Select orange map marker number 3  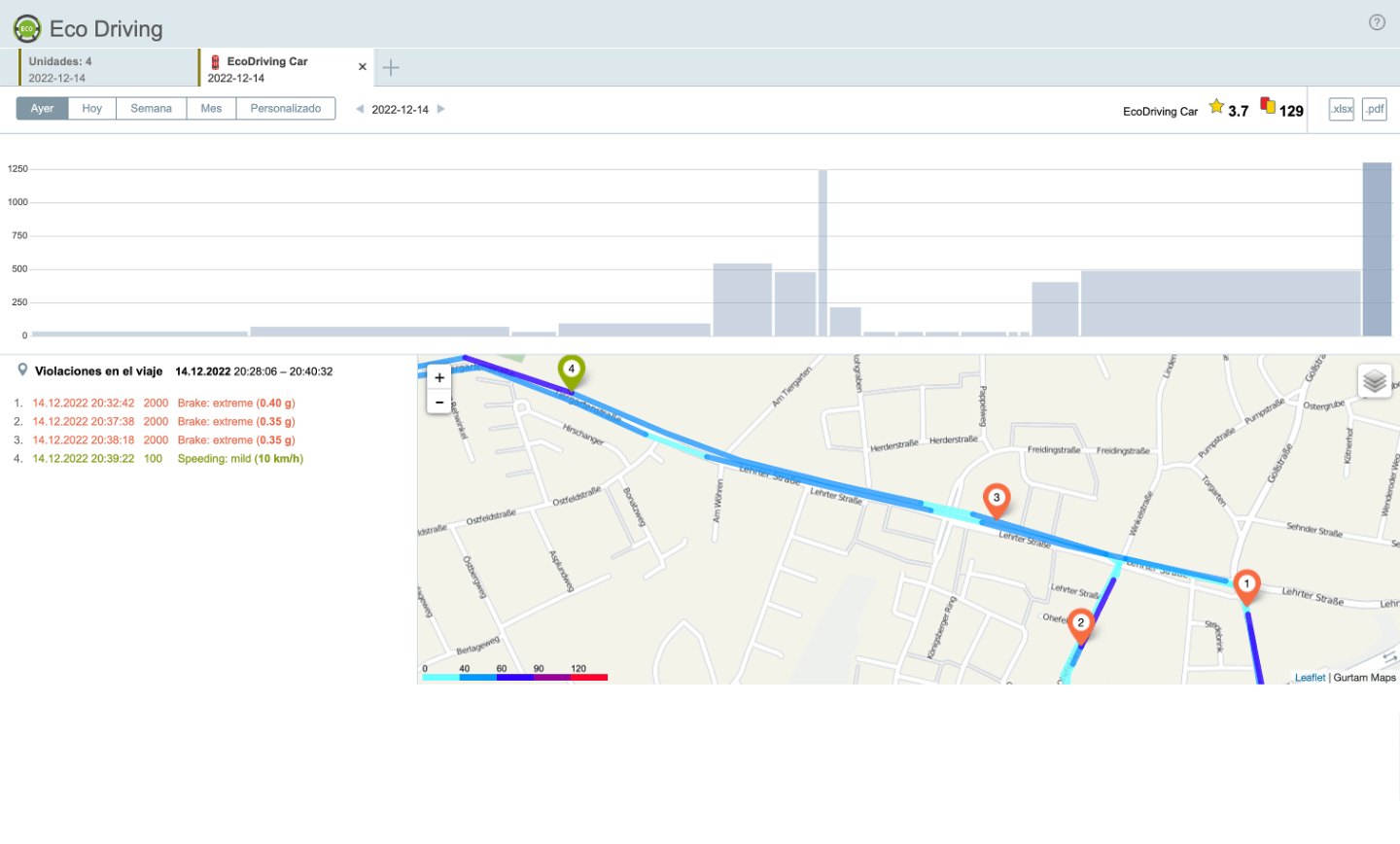coord(996,499)
